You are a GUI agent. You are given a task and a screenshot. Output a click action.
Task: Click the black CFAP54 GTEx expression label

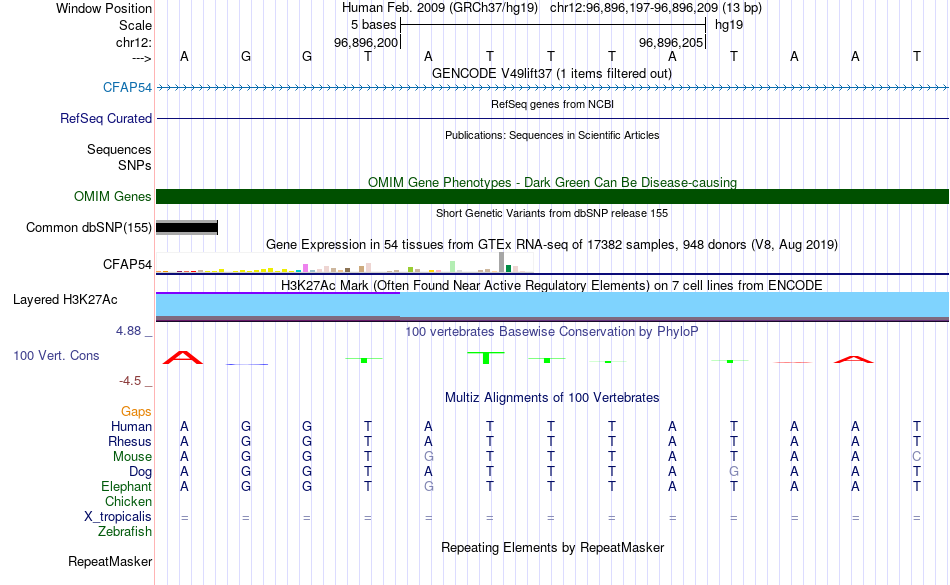127,264
